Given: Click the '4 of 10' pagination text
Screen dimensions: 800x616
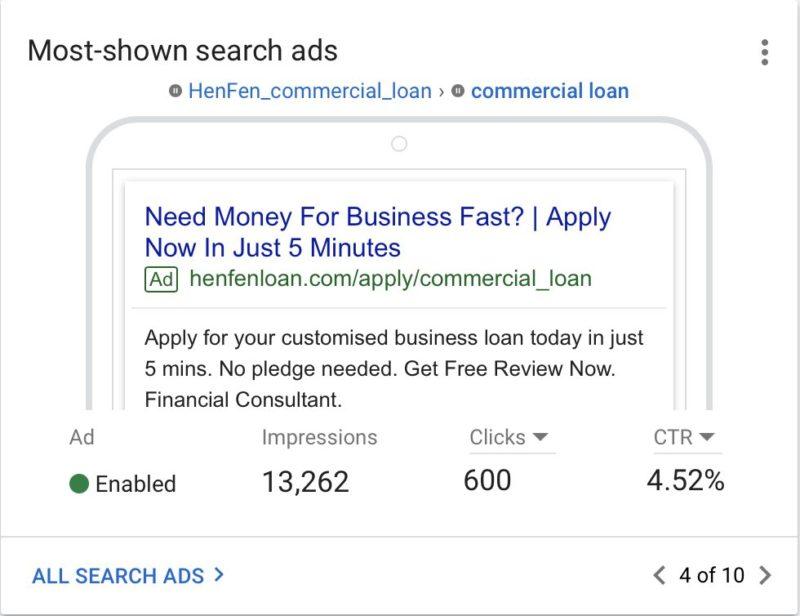Looking at the screenshot, I should (x=711, y=575).
